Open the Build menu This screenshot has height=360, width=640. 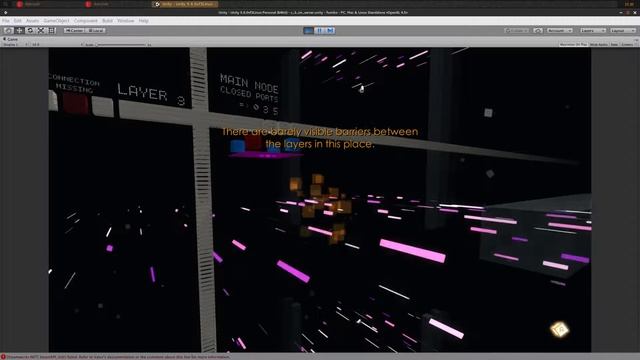pos(107,20)
